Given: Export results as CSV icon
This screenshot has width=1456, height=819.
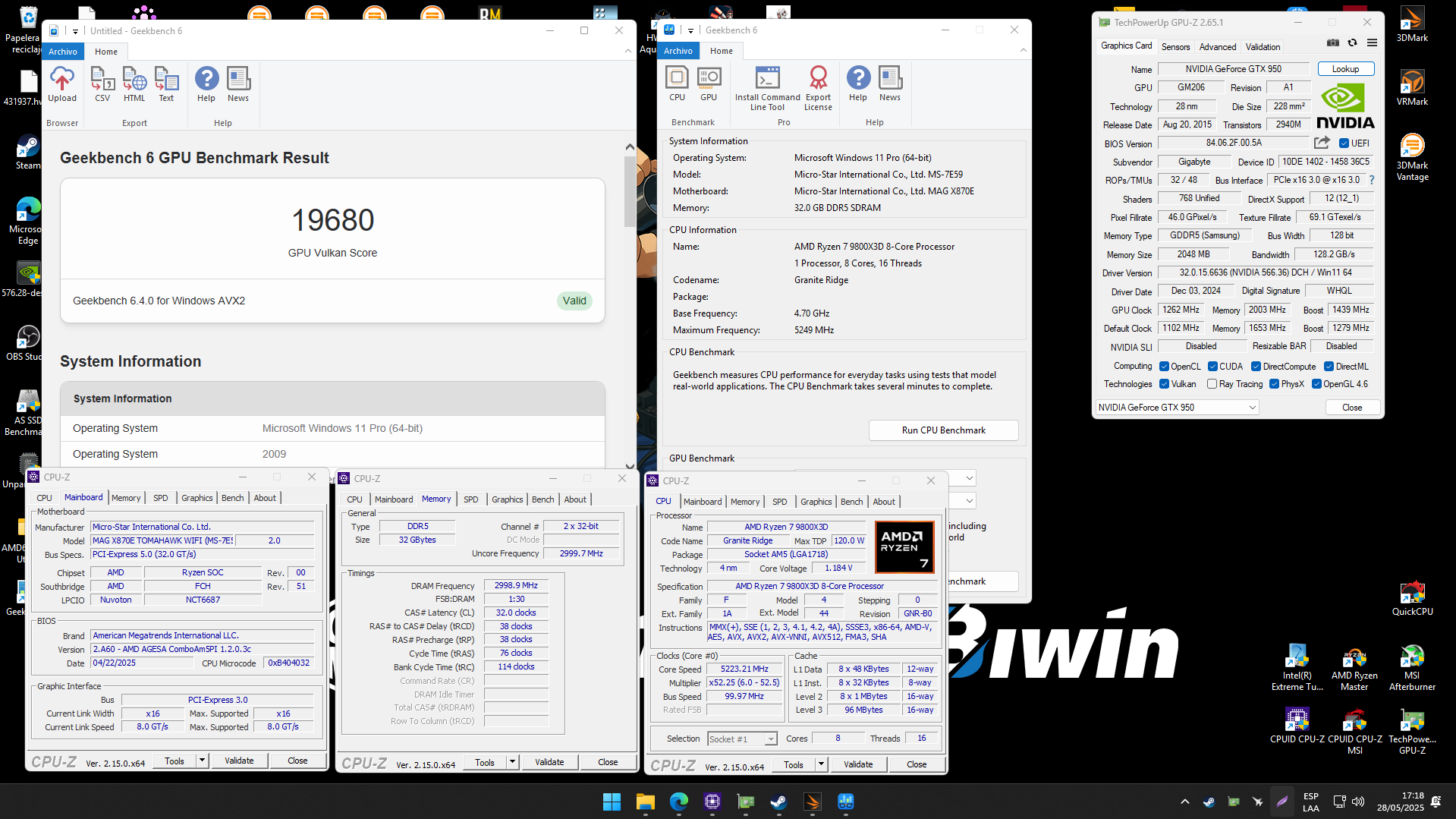Looking at the screenshot, I should pyautogui.click(x=102, y=84).
